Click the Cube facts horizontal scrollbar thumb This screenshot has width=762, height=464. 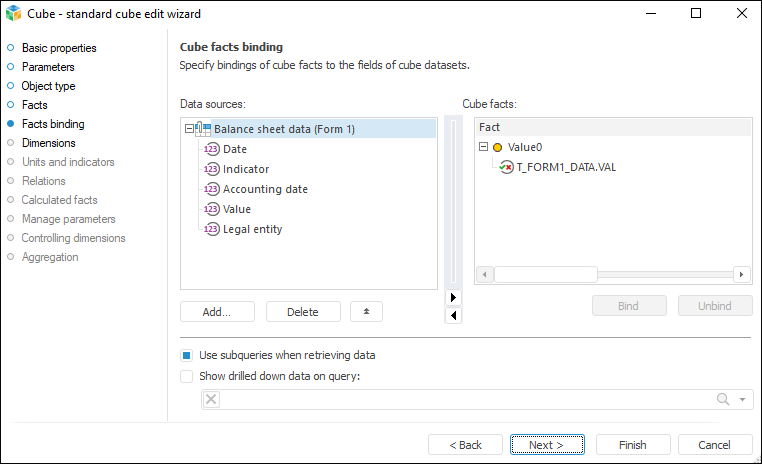pos(545,274)
